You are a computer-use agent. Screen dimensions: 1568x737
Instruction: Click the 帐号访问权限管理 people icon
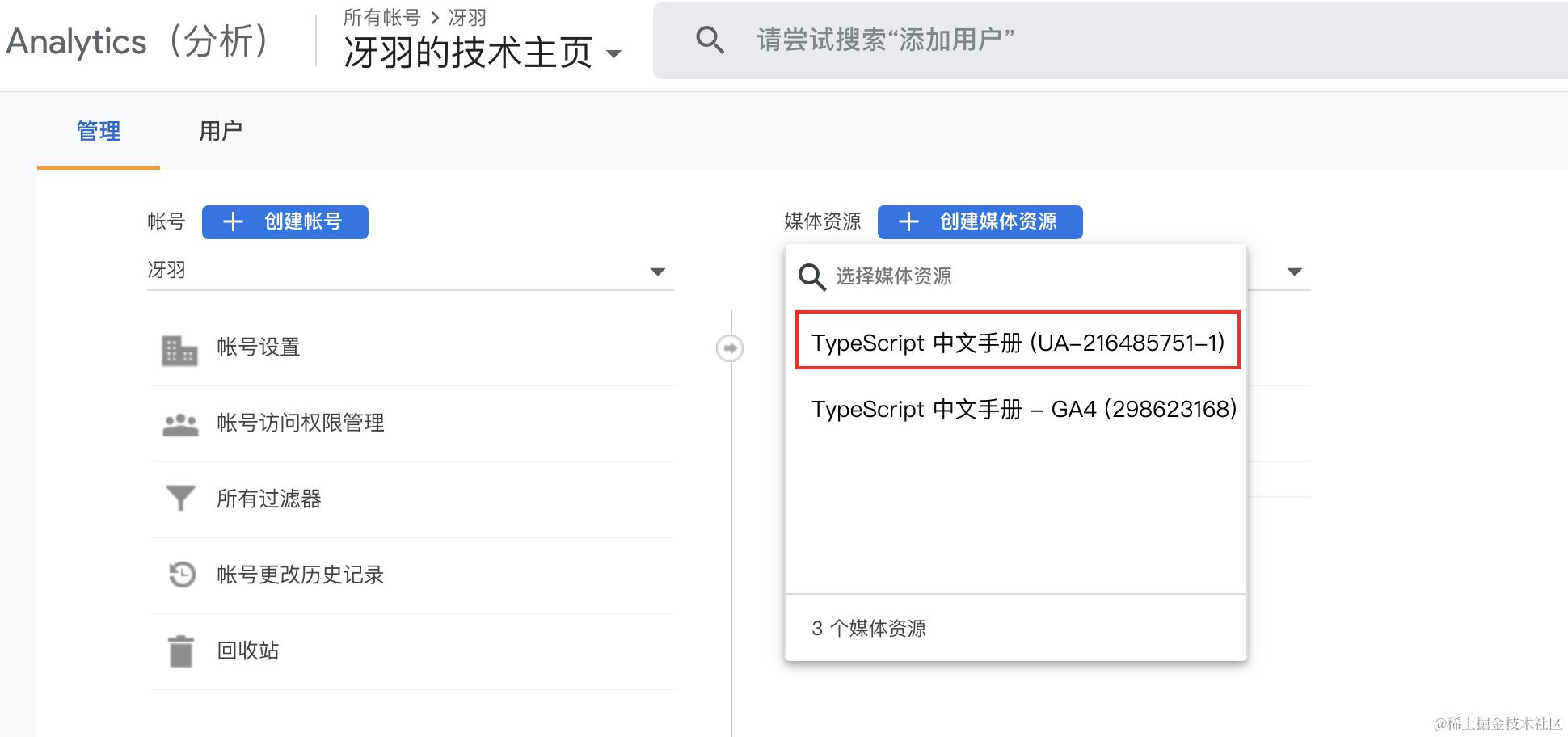click(x=180, y=424)
